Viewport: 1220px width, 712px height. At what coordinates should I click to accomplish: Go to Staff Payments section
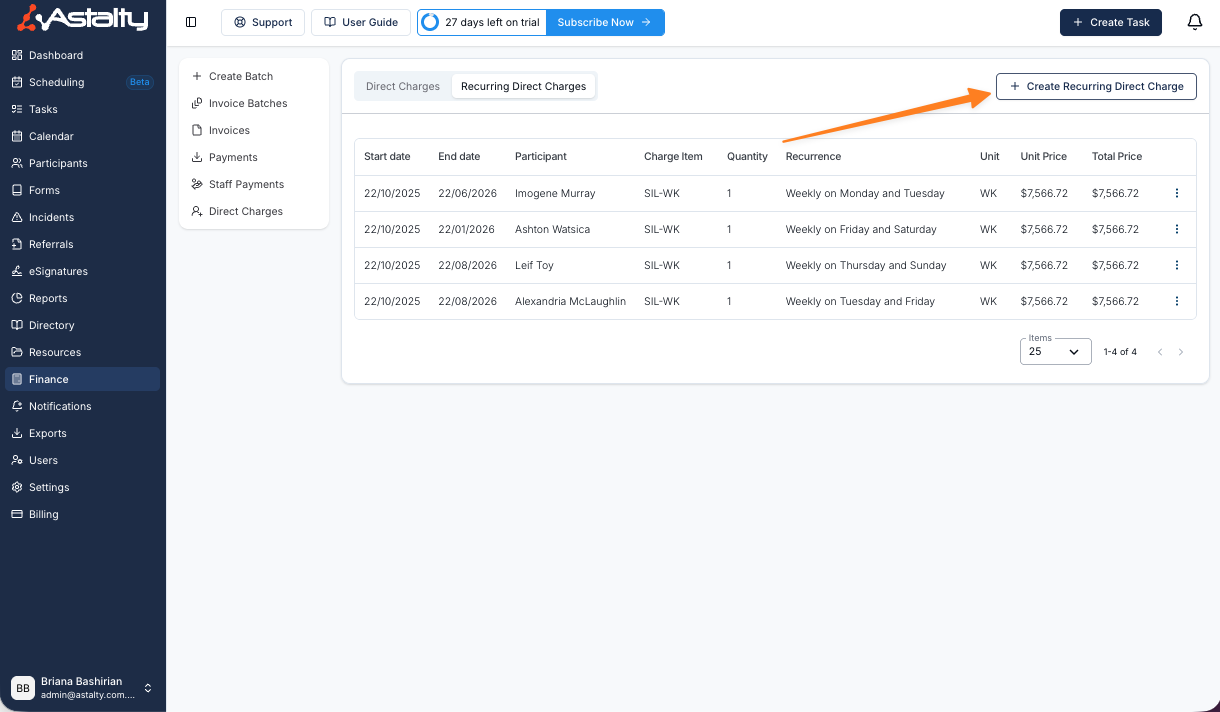[x=246, y=184]
